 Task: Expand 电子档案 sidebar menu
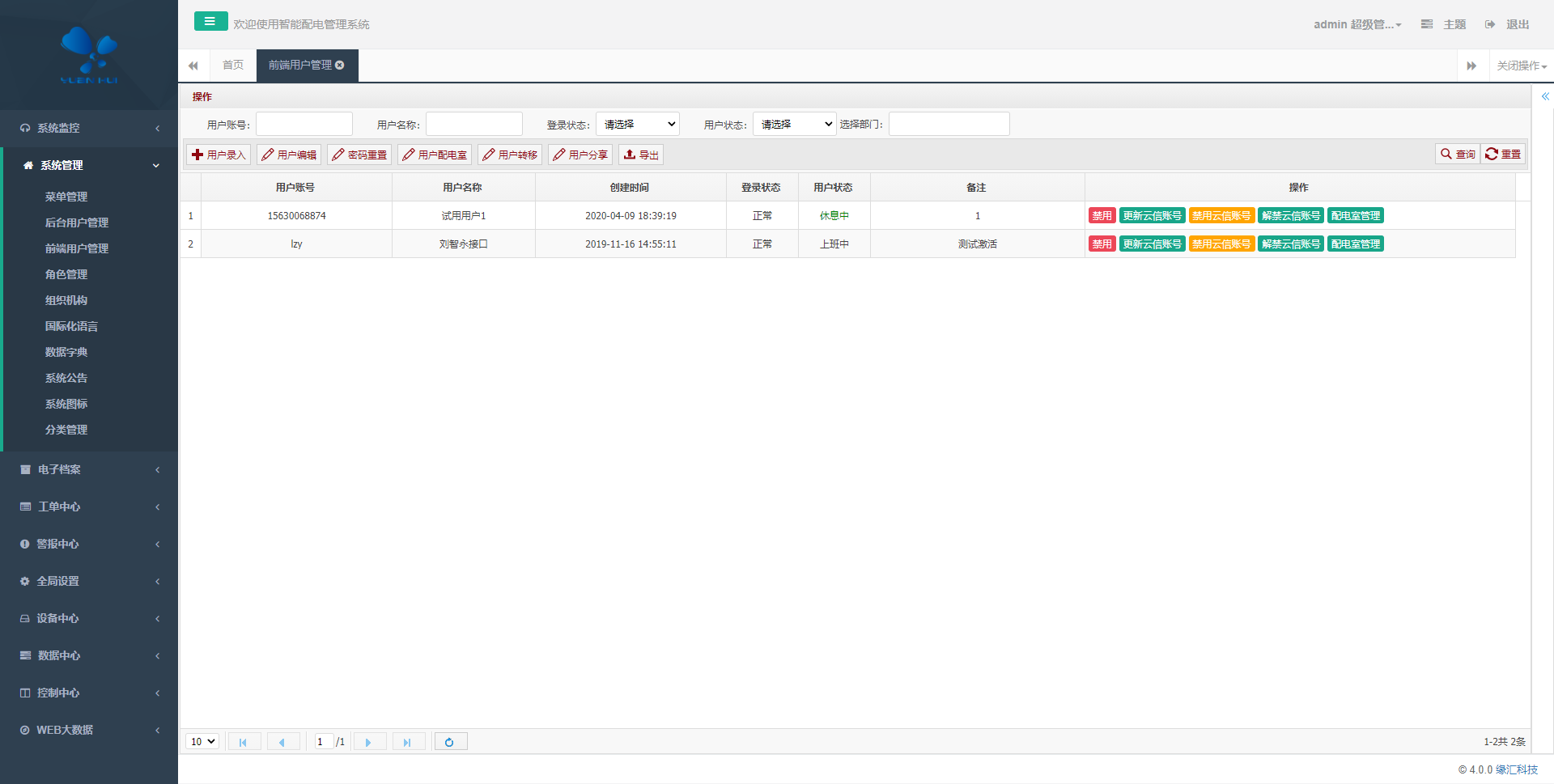89,469
